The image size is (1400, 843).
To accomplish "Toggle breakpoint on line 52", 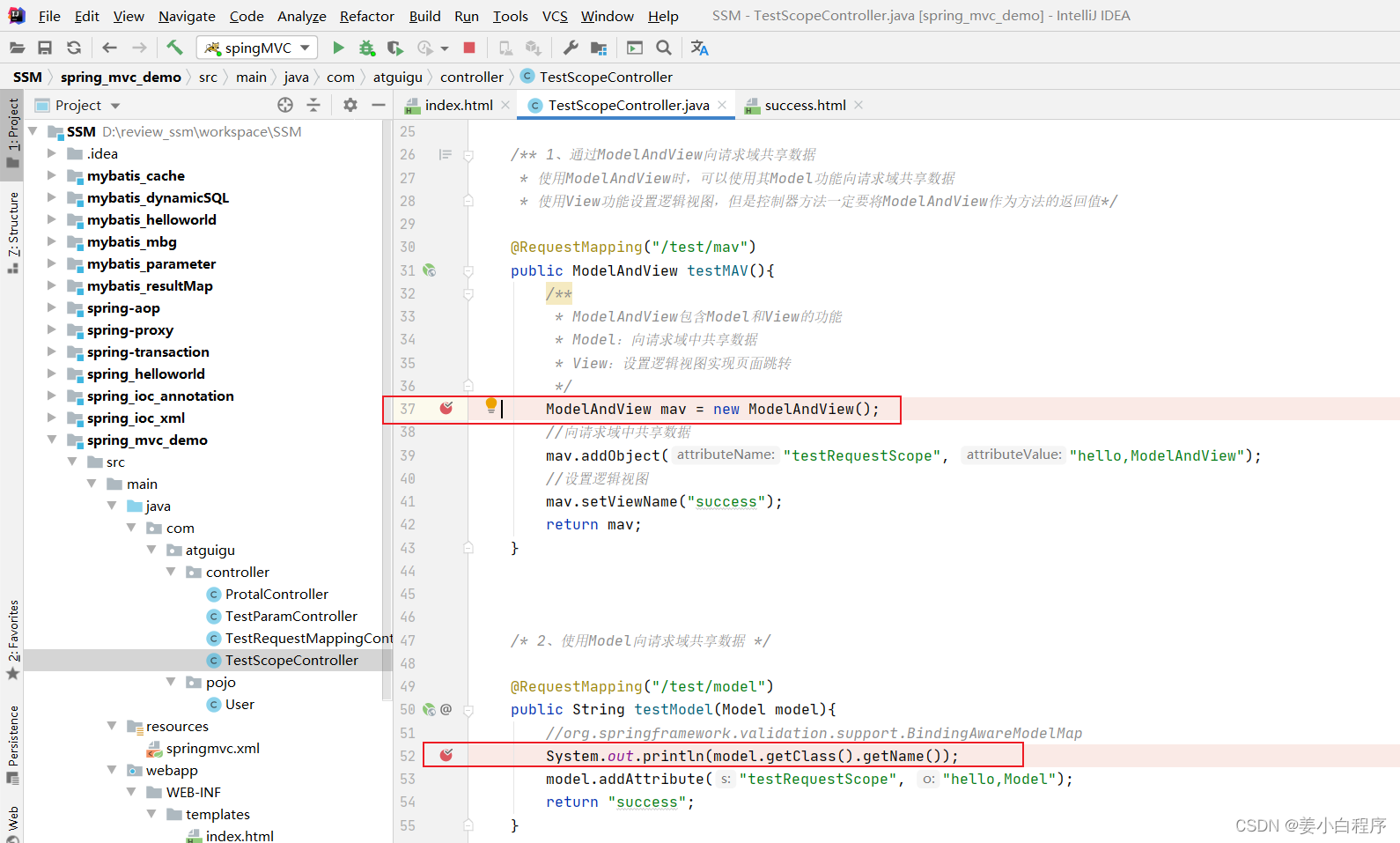I will click(446, 756).
